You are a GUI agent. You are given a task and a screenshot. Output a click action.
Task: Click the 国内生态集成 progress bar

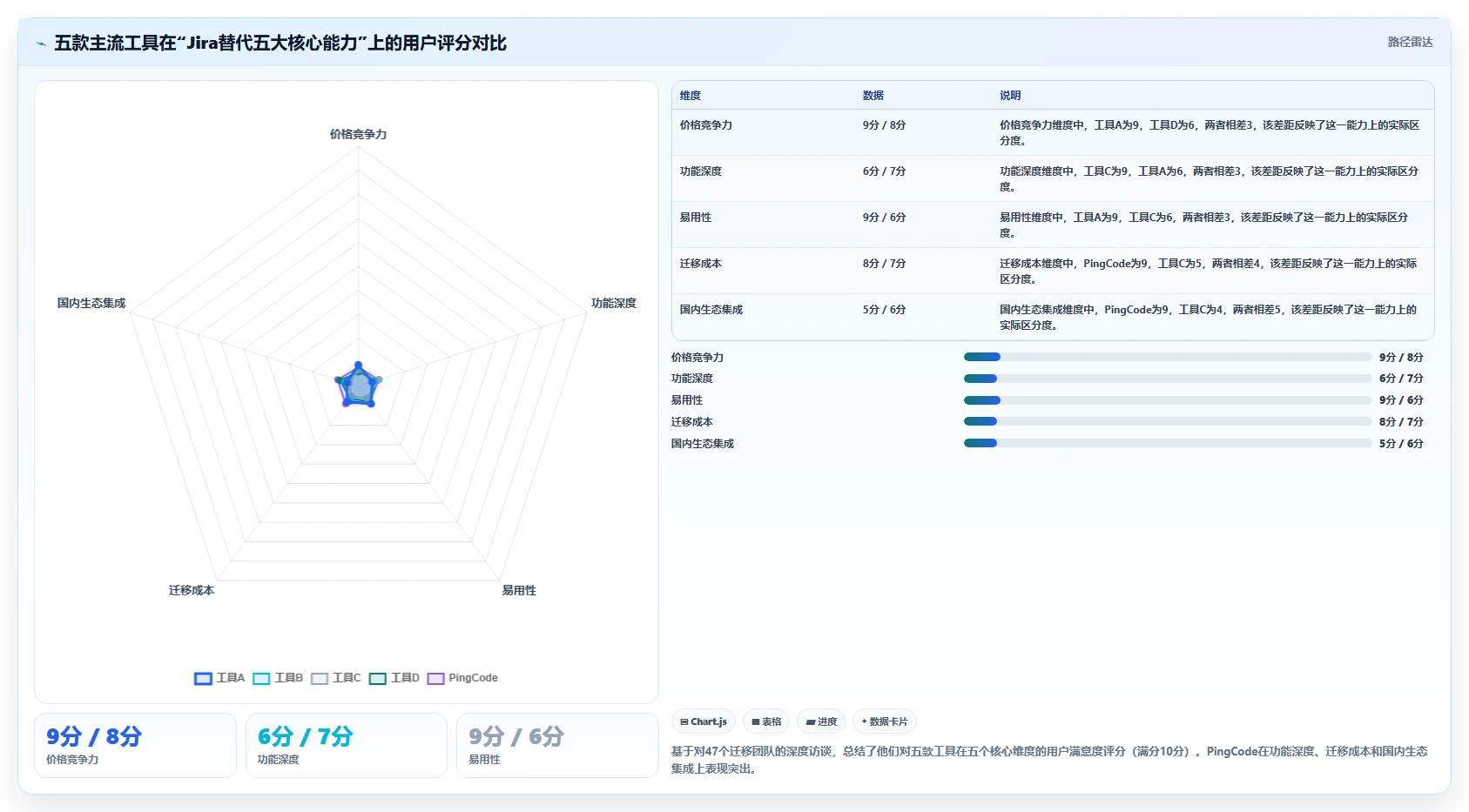pos(1168,443)
